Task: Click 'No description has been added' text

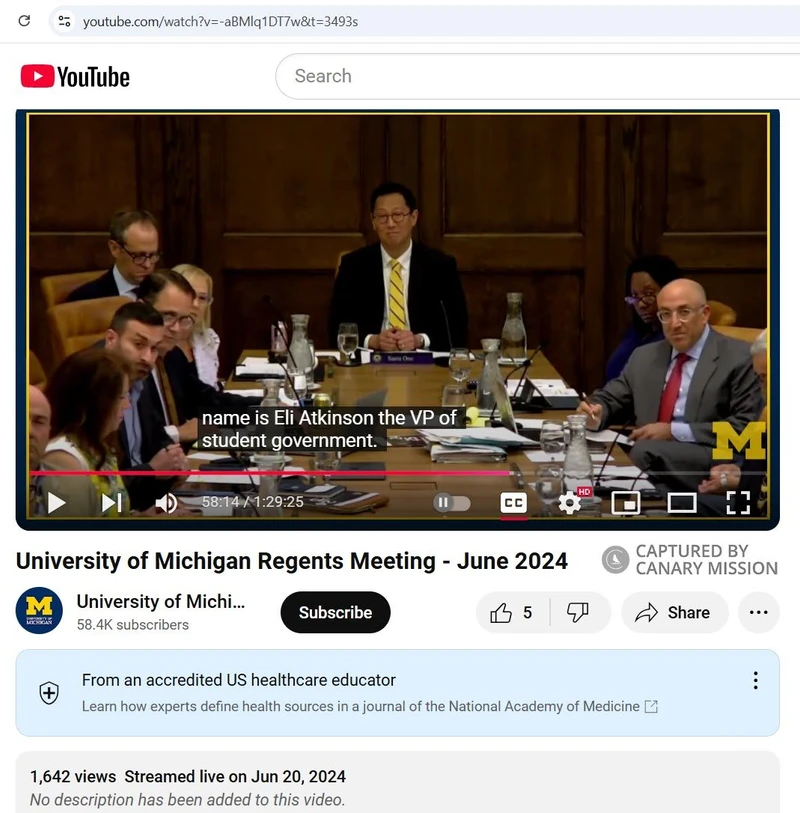Action: [187, 800]
